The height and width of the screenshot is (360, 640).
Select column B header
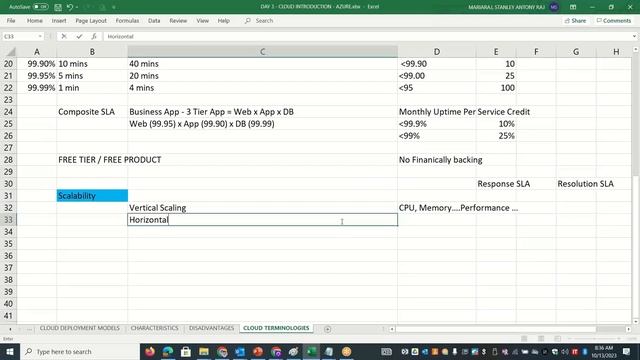[x=92, y=52]
